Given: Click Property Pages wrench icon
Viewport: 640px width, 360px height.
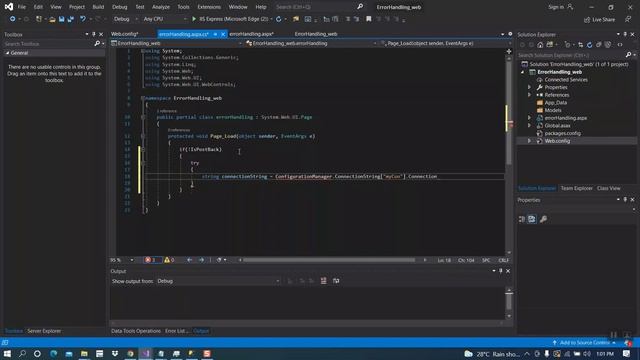Looking at the screenshot, I should (543, 219).
